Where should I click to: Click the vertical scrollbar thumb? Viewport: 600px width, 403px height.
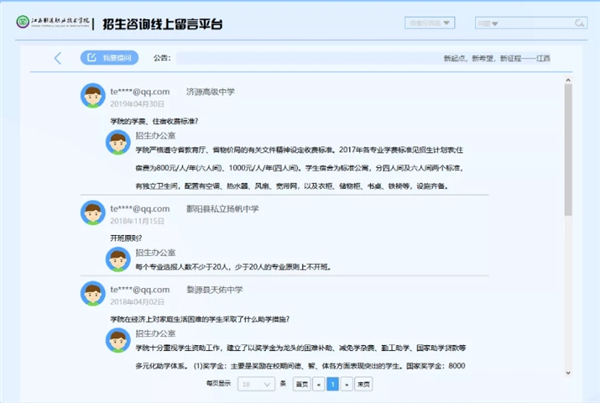pyautogui.click(x=568, y=149)
